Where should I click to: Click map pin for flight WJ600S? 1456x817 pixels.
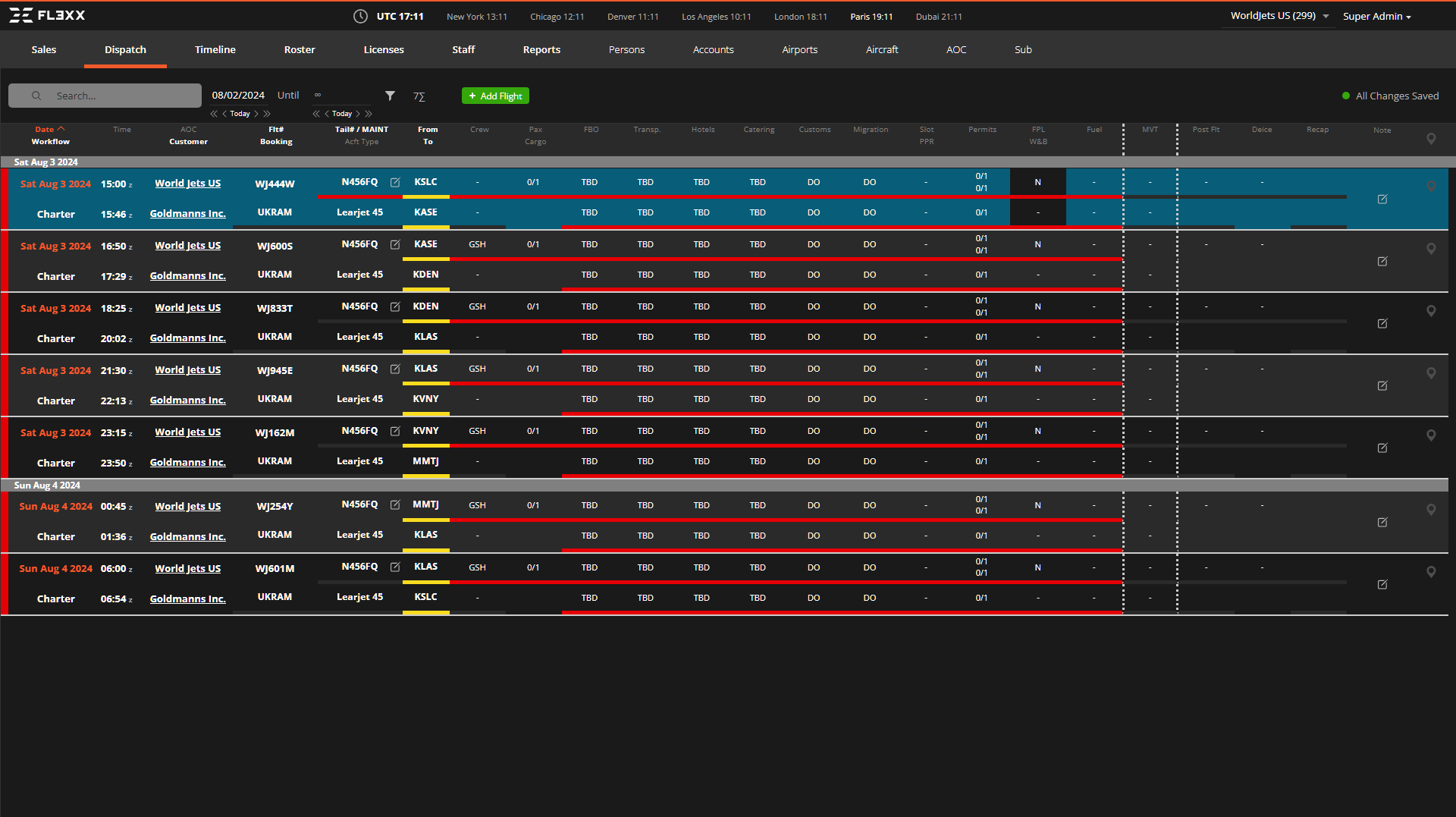1430,249
